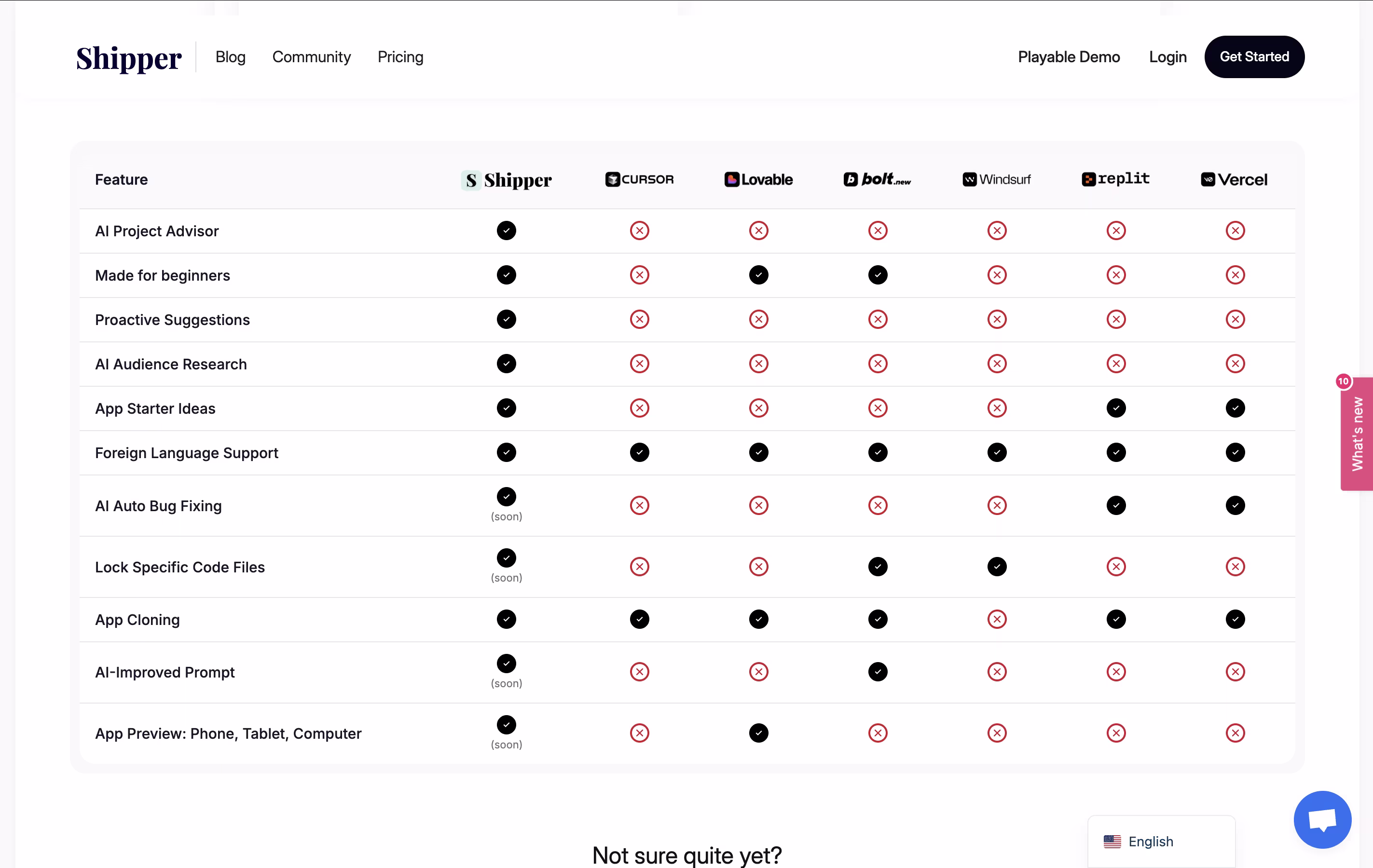Click the Shipper table column logo

tap(507, 180)
